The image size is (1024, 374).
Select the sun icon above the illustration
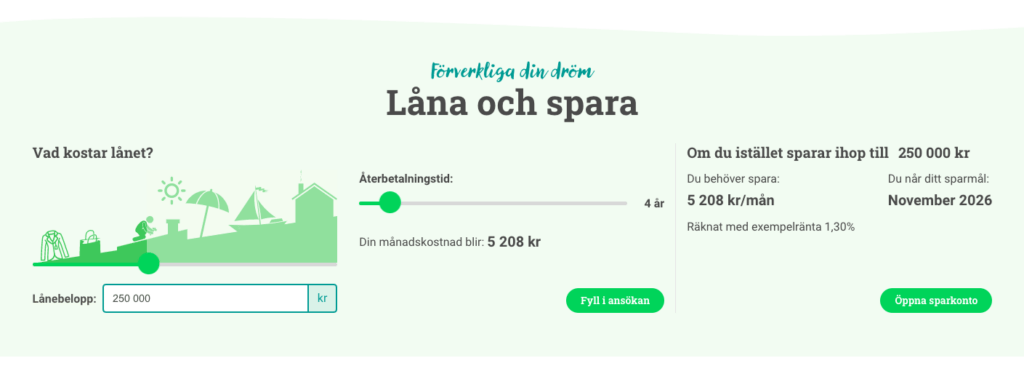coord(172,190)
